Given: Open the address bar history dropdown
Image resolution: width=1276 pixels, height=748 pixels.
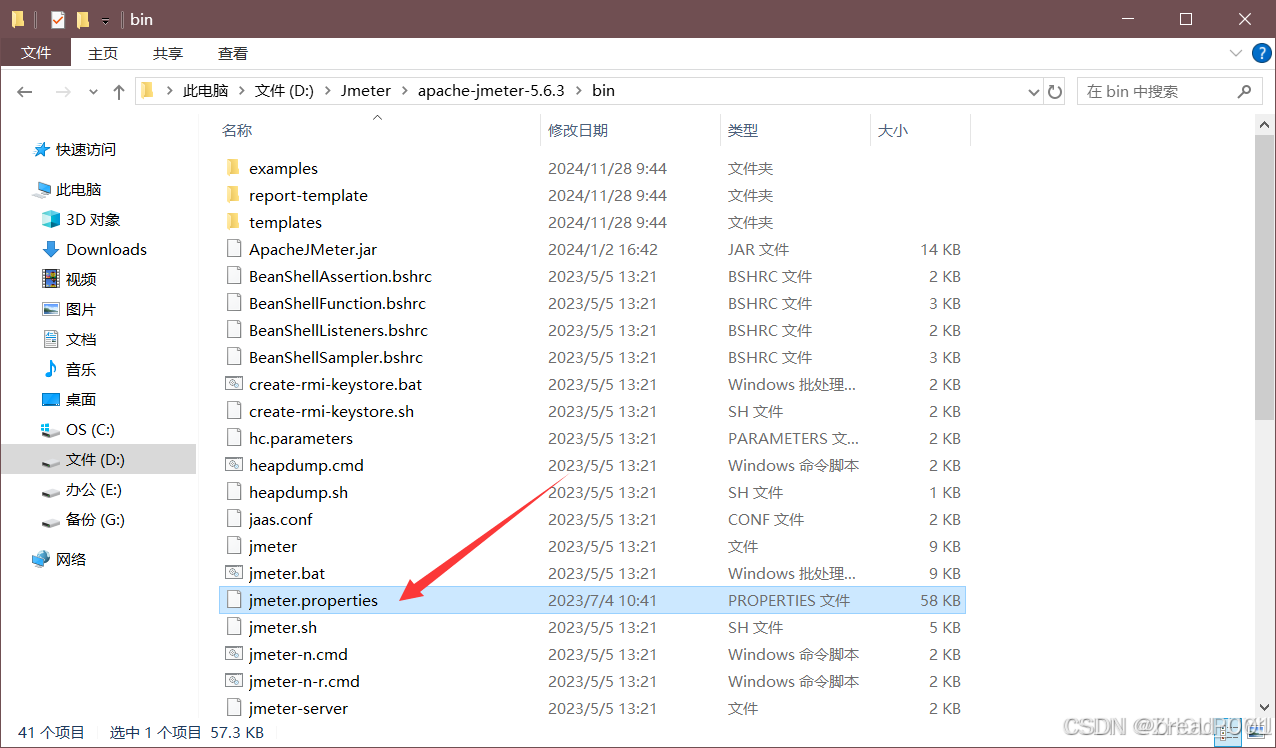Looking at the screenshot, I should click(x=1034, y=91).
